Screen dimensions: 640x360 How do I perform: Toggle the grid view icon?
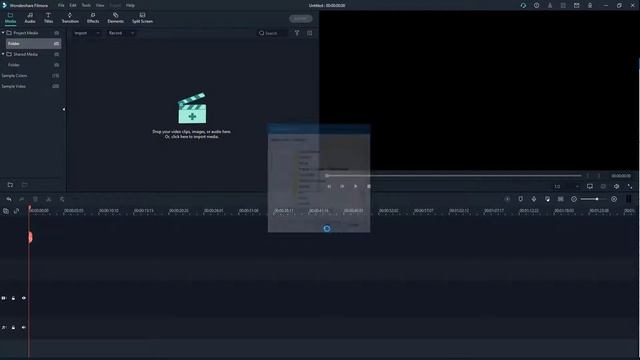309,33
